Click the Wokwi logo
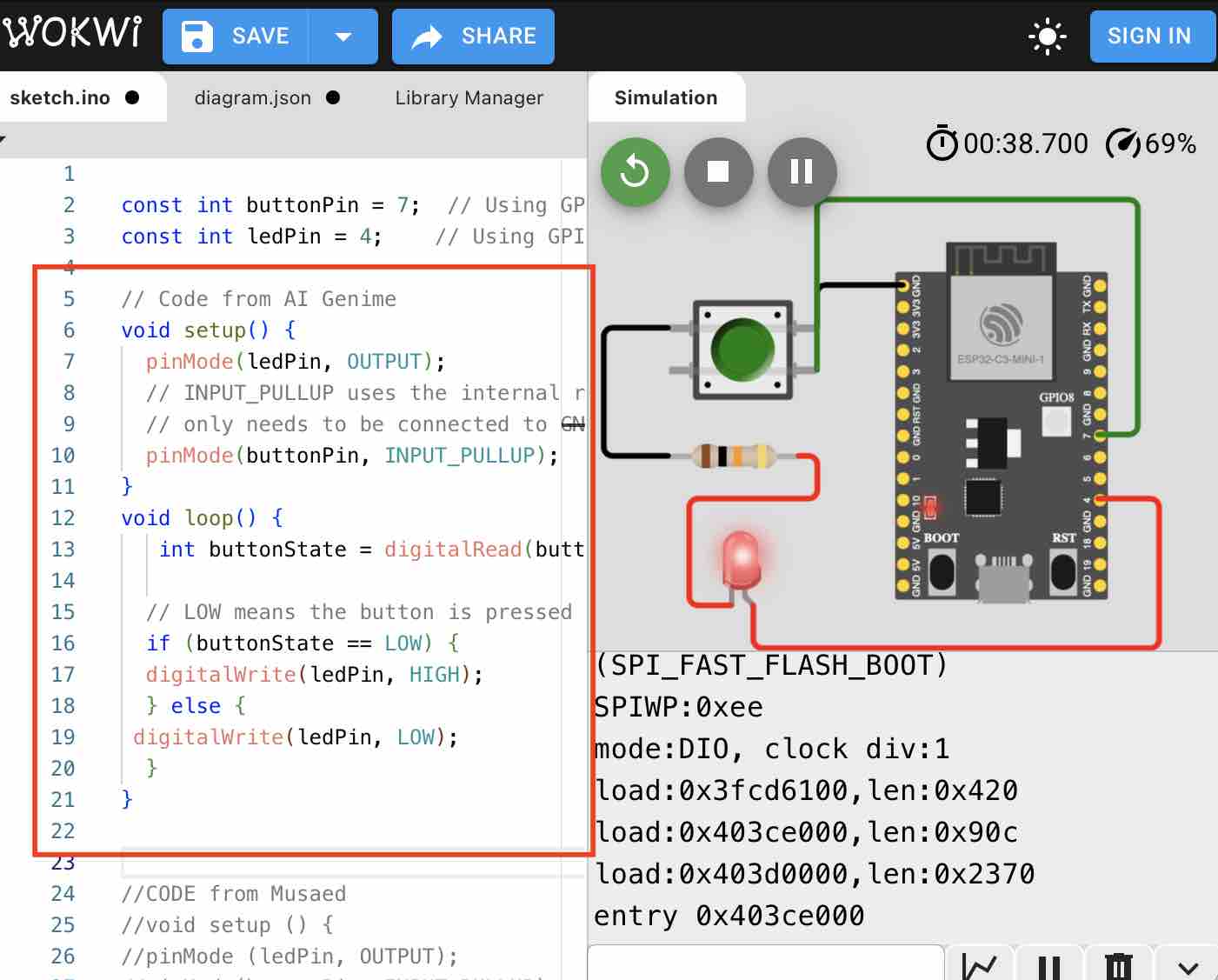Image resolution: width=1218 pixels, height=980 pixels. (x=72, y=33)
